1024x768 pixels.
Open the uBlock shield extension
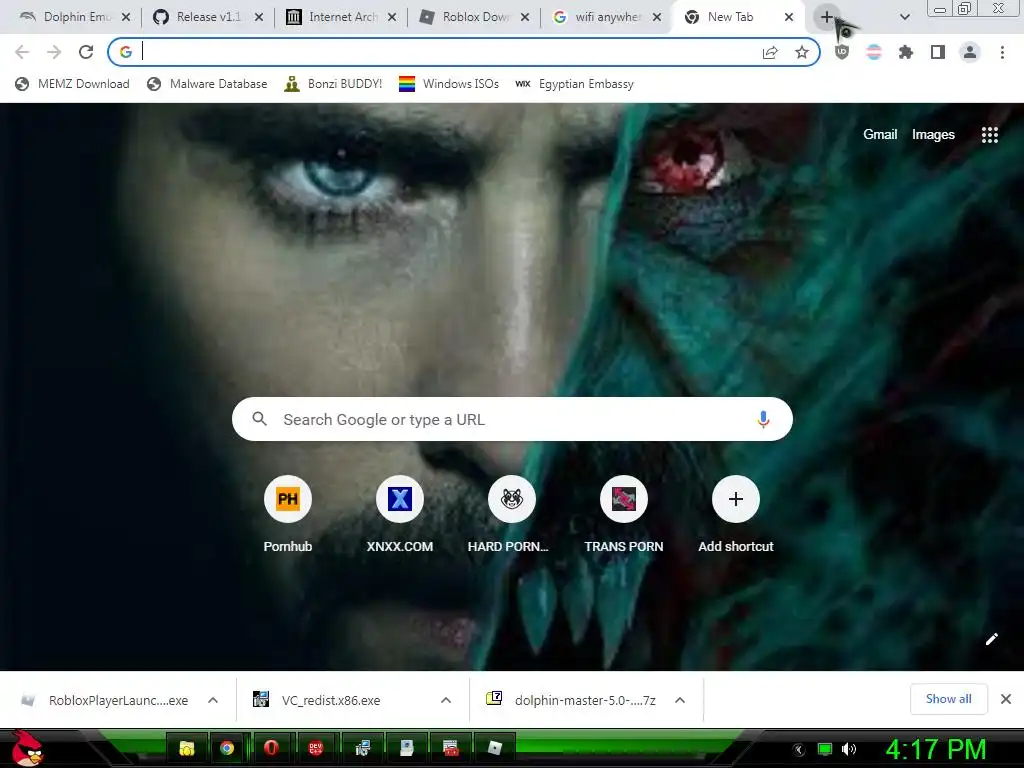(842, 52)
